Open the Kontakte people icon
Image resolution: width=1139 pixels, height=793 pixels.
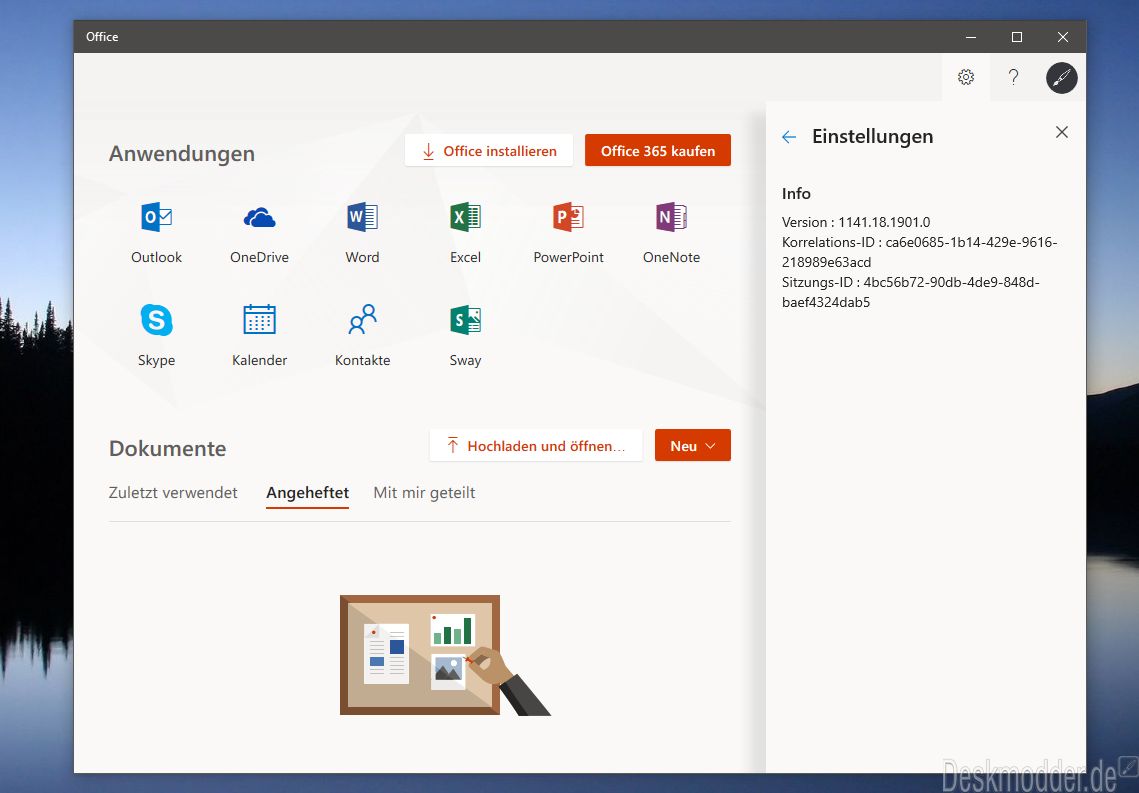pyautogui.click(x=362, y=320)
